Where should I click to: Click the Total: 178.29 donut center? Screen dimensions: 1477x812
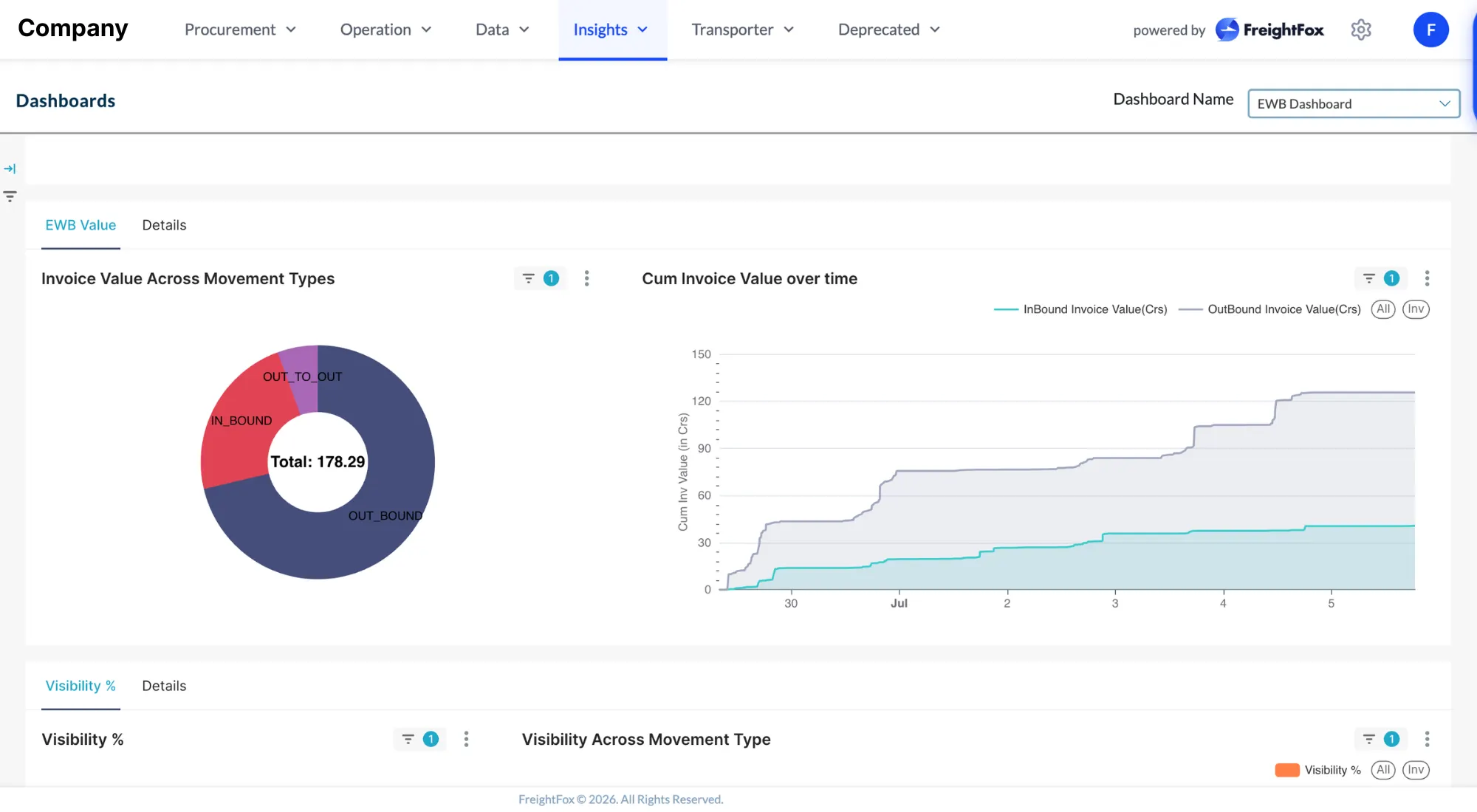[x=318, y=462]
